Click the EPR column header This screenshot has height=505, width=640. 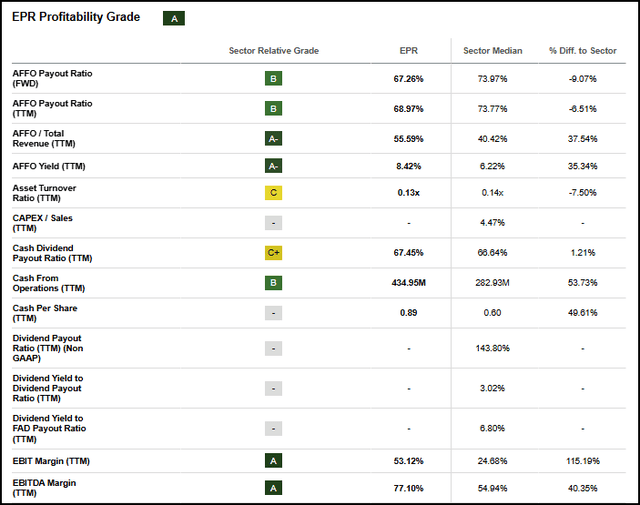[x=409, y=51]
